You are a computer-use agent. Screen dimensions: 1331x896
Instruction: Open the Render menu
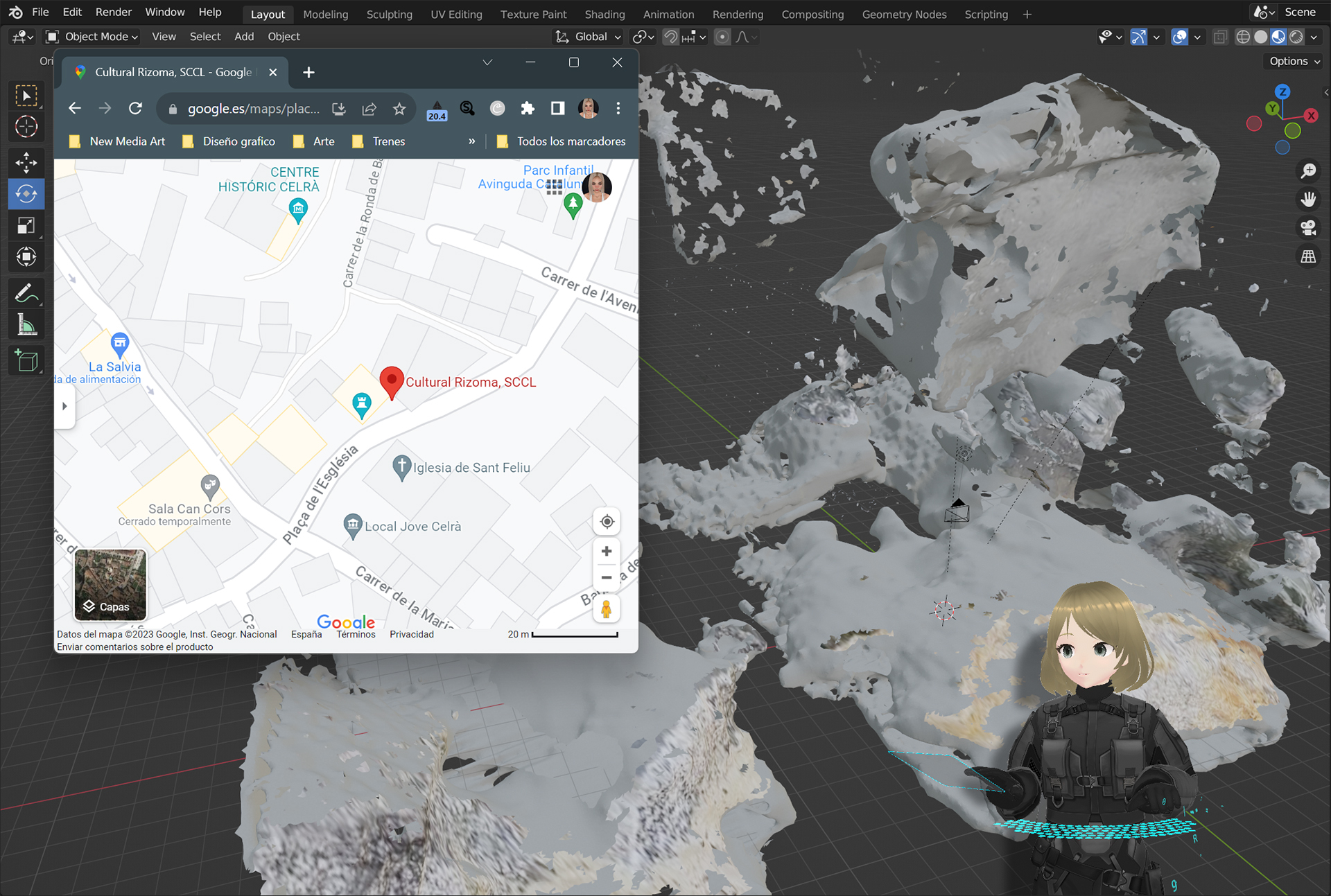[x=113, y=12]
